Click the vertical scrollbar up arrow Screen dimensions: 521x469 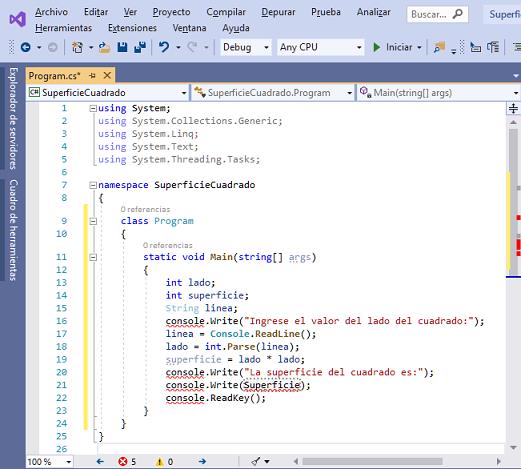pyautogui.click(x=513, y=122)
